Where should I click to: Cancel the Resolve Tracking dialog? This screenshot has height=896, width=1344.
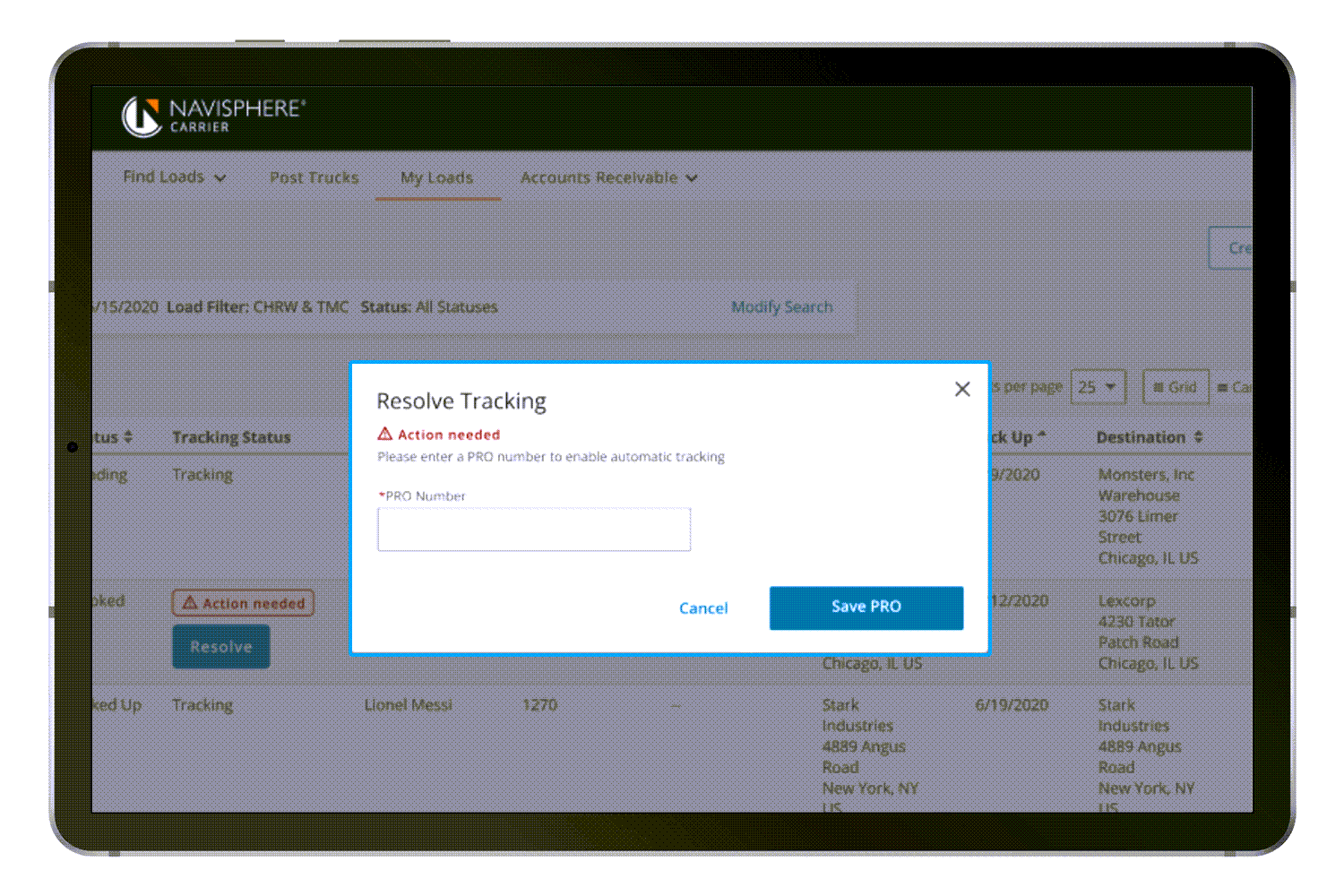coord(703,608)
